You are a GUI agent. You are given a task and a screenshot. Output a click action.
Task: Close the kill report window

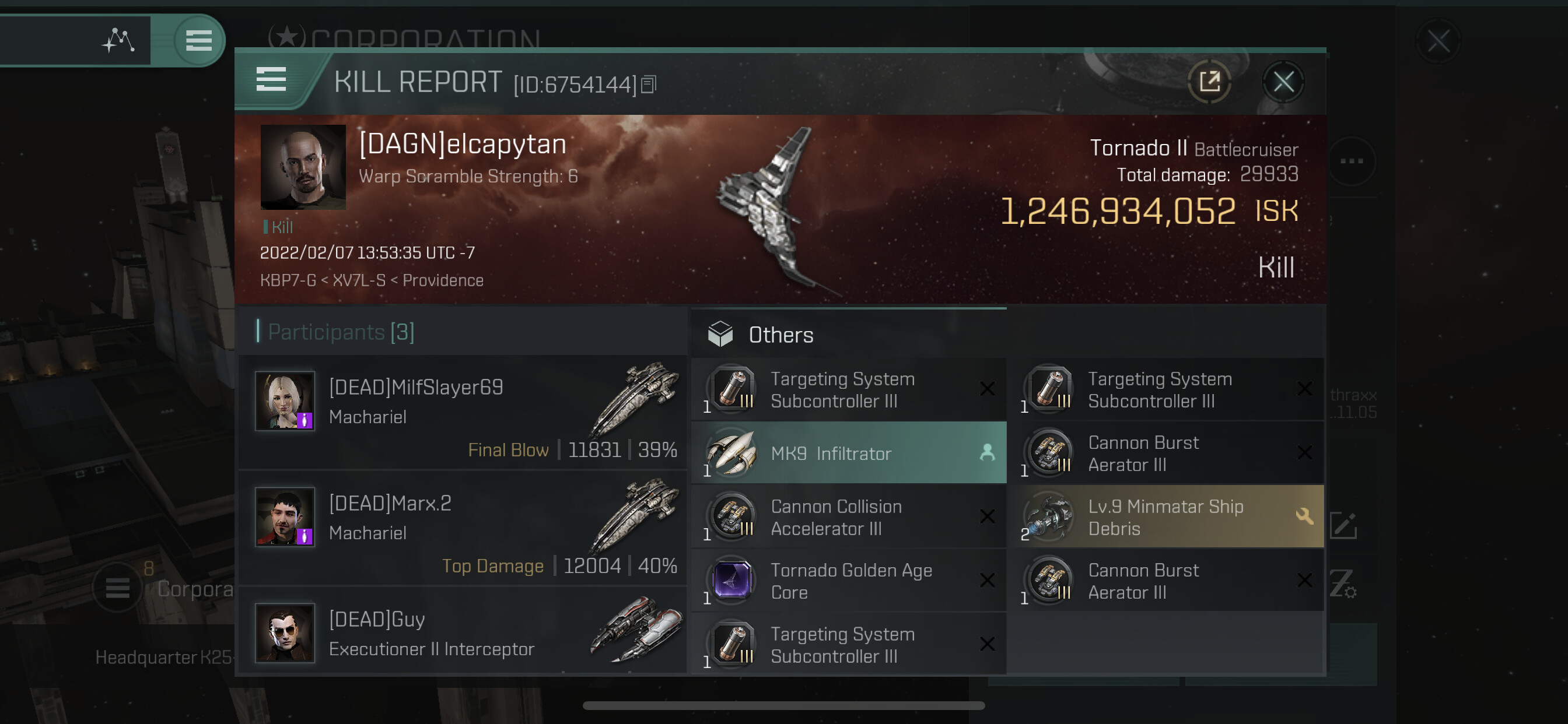[x=1283, y=82]
